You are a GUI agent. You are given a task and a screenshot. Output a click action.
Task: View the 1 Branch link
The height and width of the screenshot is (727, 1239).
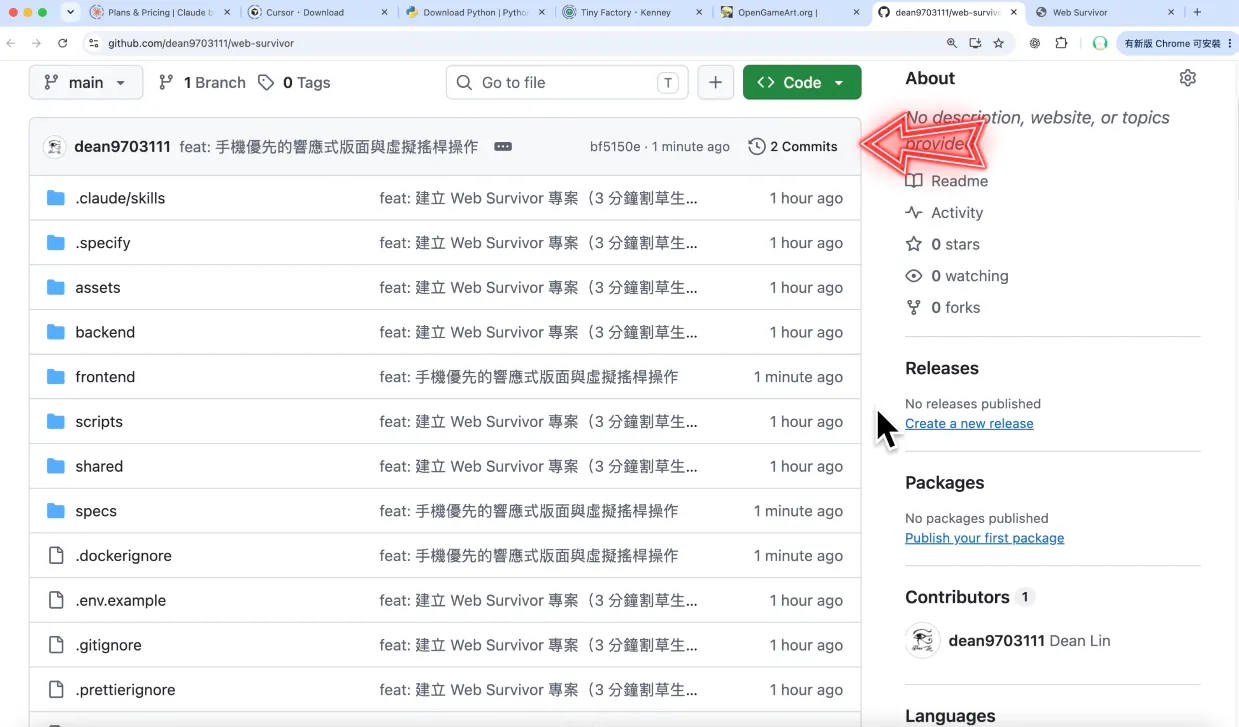pyautogui.click(x=202, y=83)
